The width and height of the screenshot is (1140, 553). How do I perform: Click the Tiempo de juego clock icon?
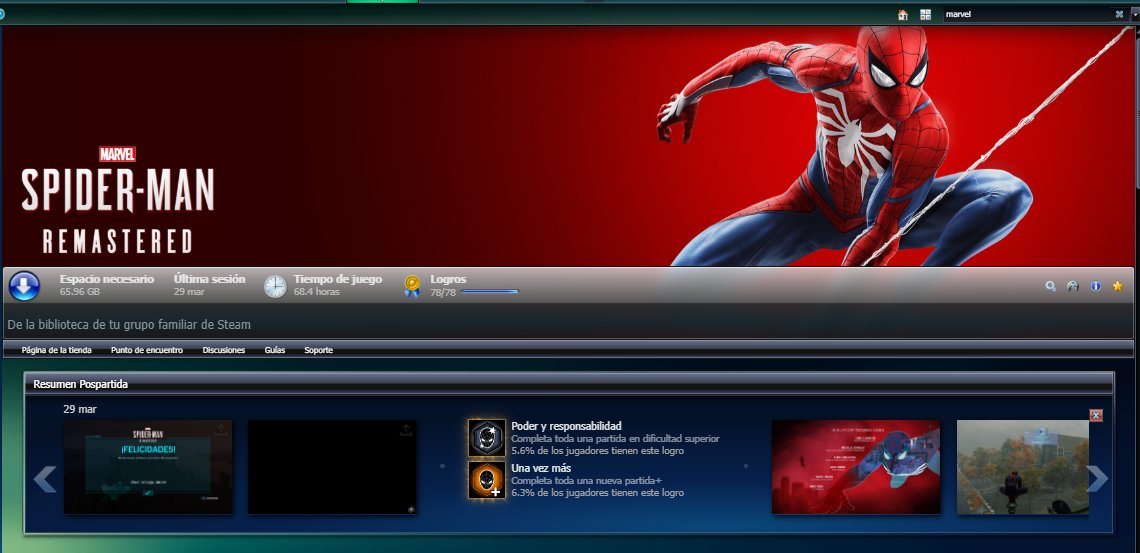[275, 286]
